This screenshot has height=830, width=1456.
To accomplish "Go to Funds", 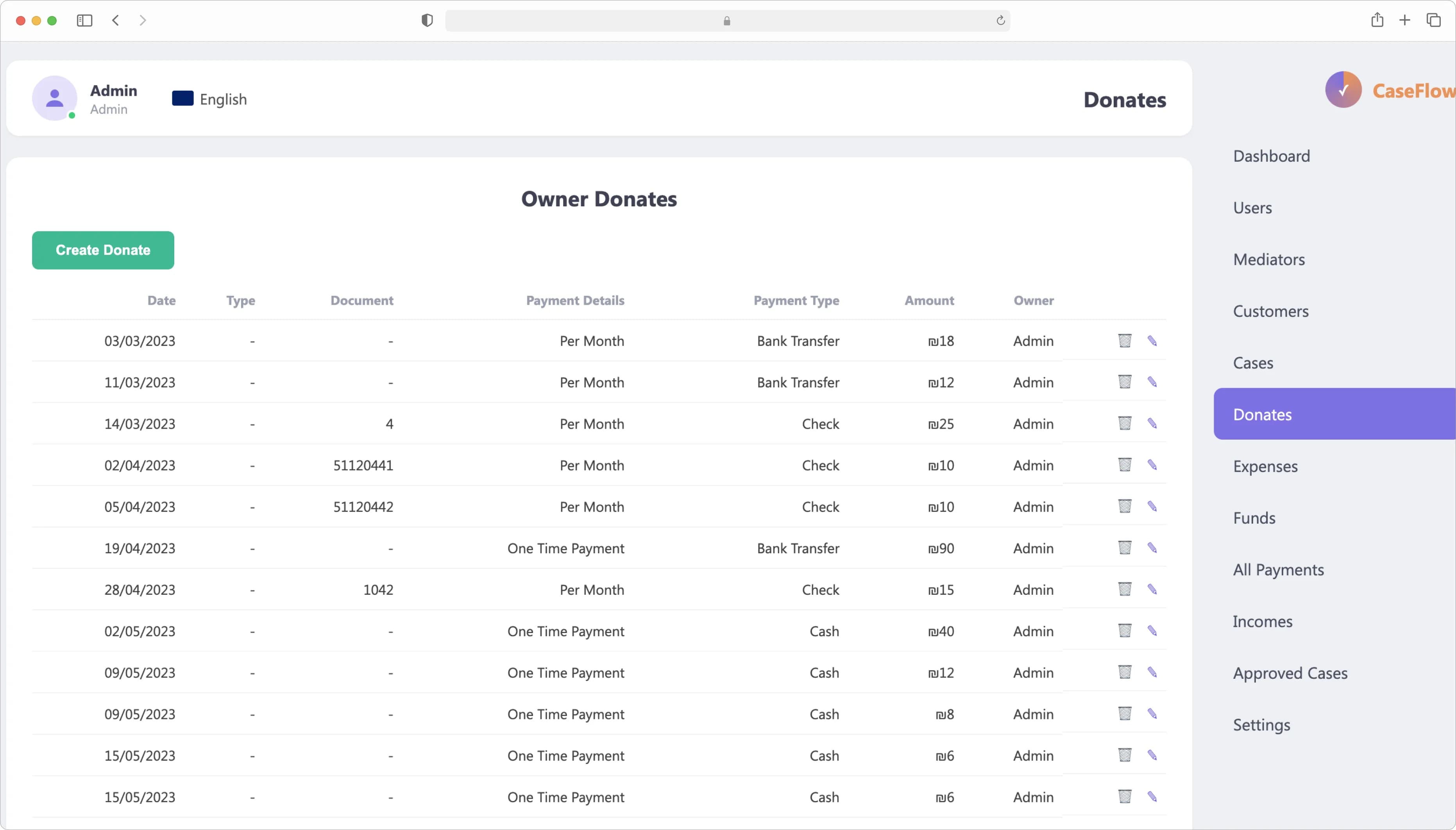I will tap(1254, 518).
